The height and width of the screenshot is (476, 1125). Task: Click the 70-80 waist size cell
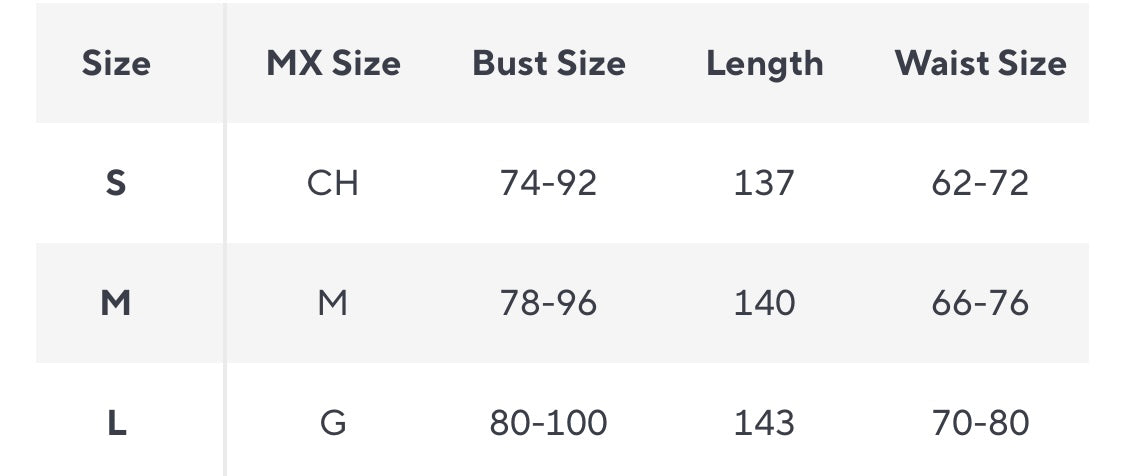pyautogui.click(x=980, y=423)
